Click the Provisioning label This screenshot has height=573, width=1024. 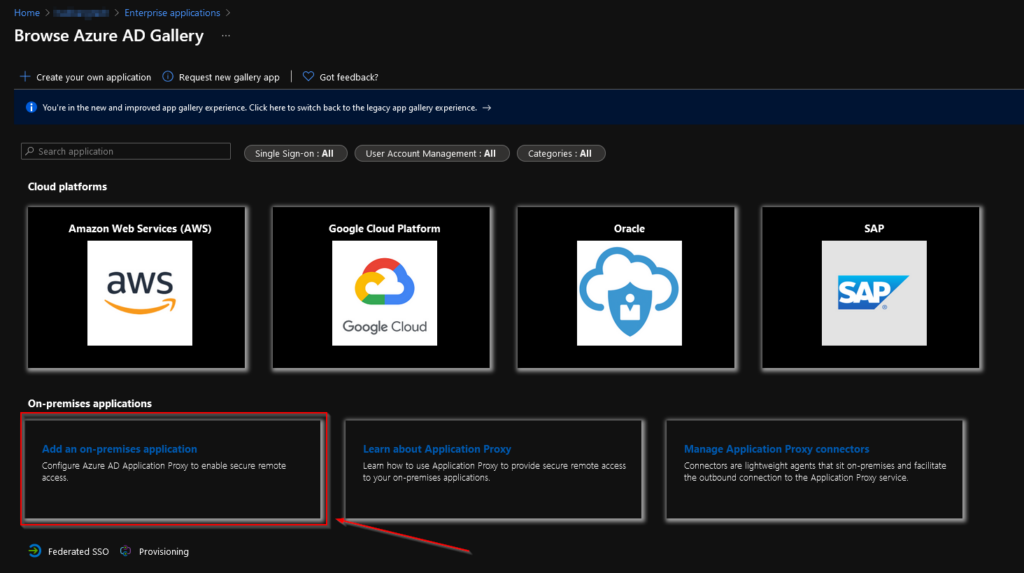point(163,551)
